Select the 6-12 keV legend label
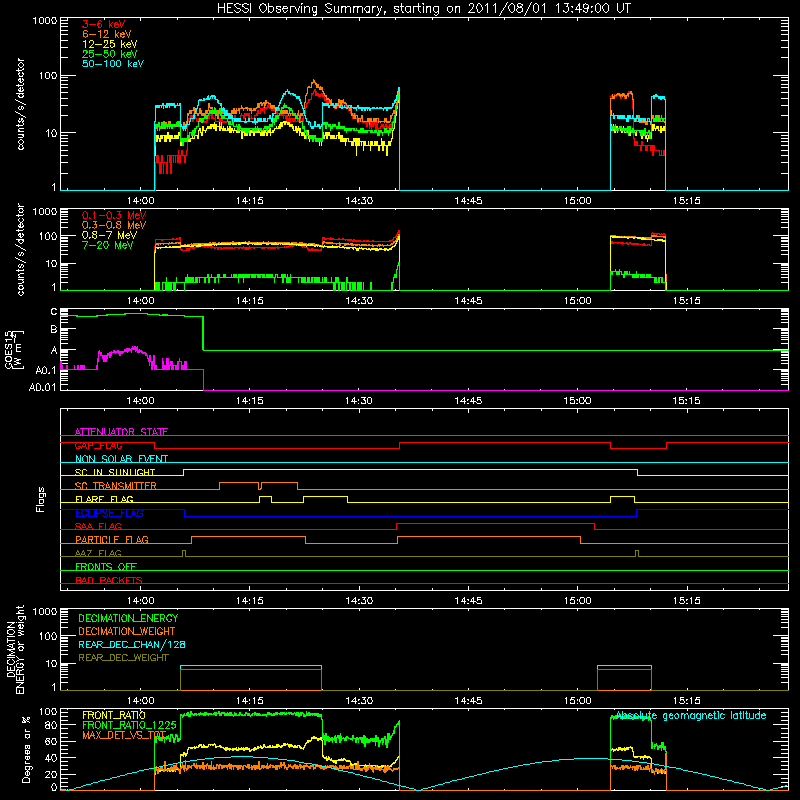 [107, 34]
